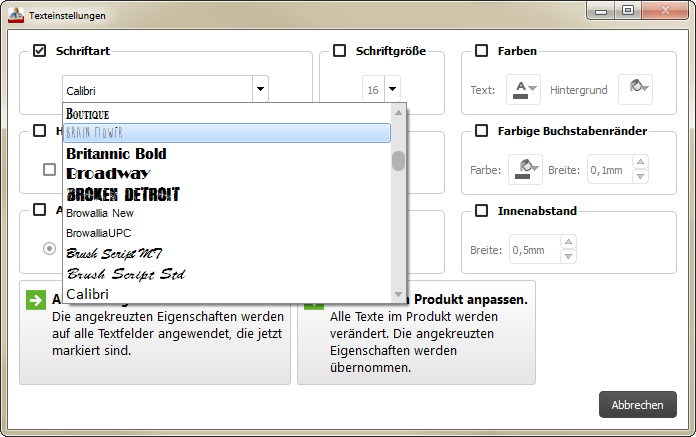Uncheck the Schriftart checkbox
Screen dimensions: 696x437
click(x=40, y=51)
